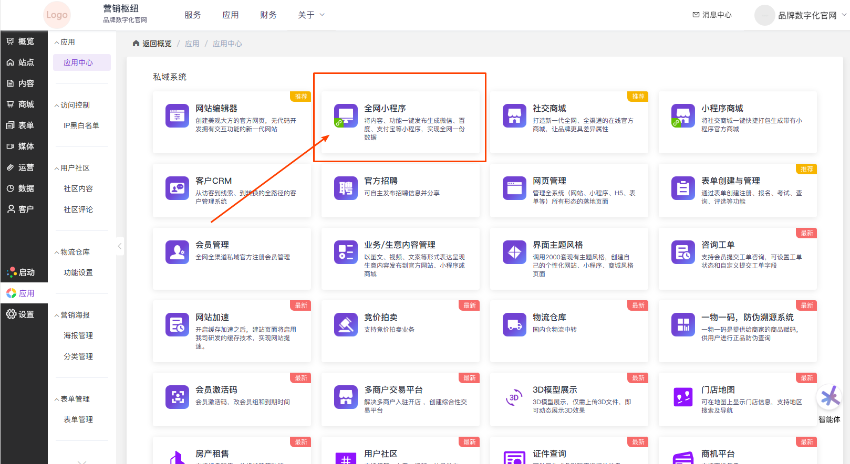Click the 物流仓库 truck icon

tap(515, 324)
